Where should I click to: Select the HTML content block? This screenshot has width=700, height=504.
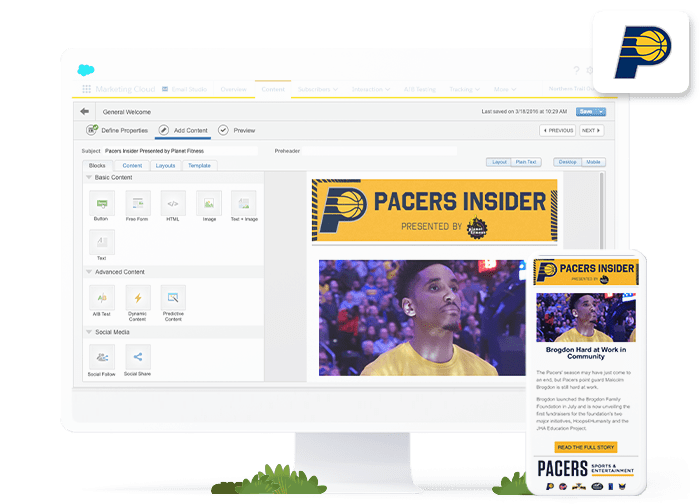(173, 204)
